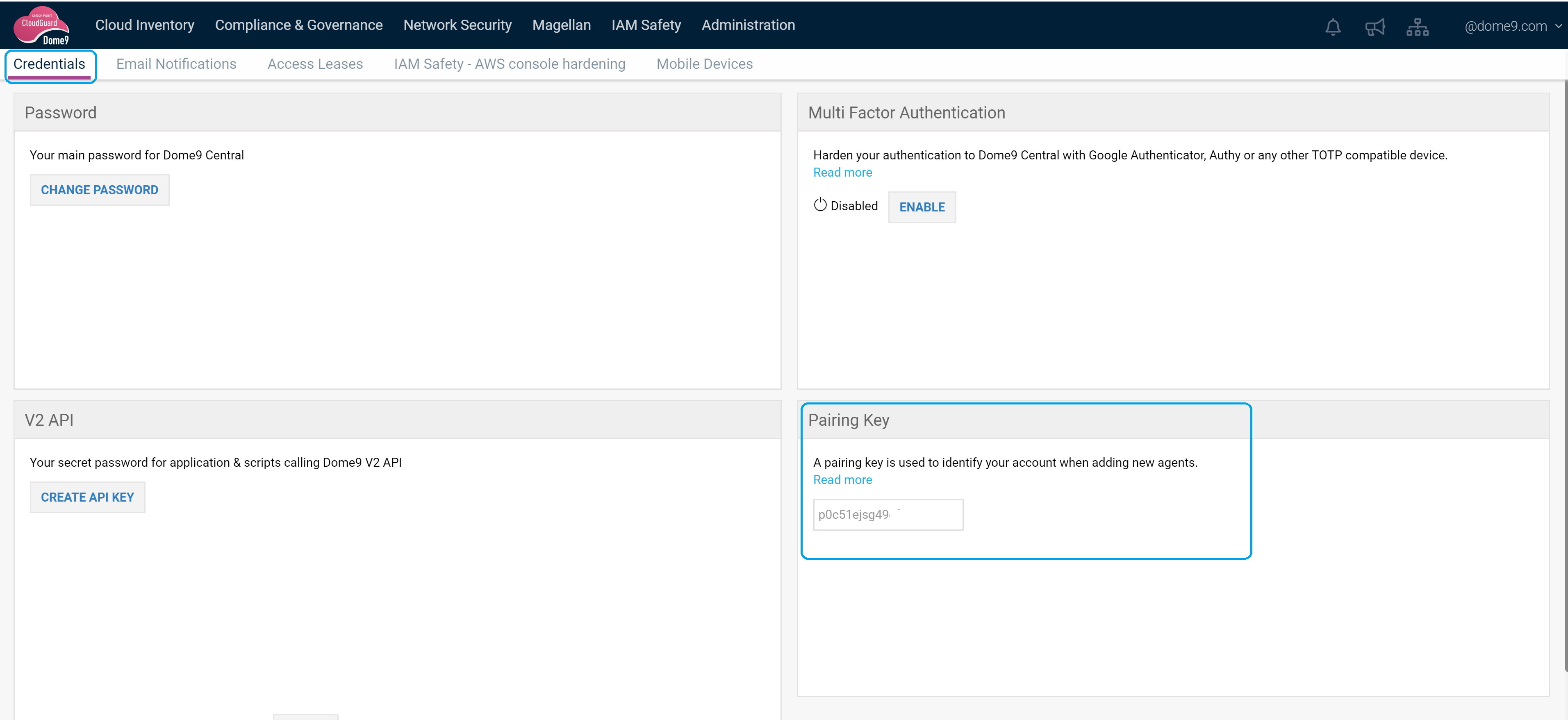Click the 'Pairing Key' panel heading
The width and height of the screenshot is (1568, 720).
tap(849, 420)
